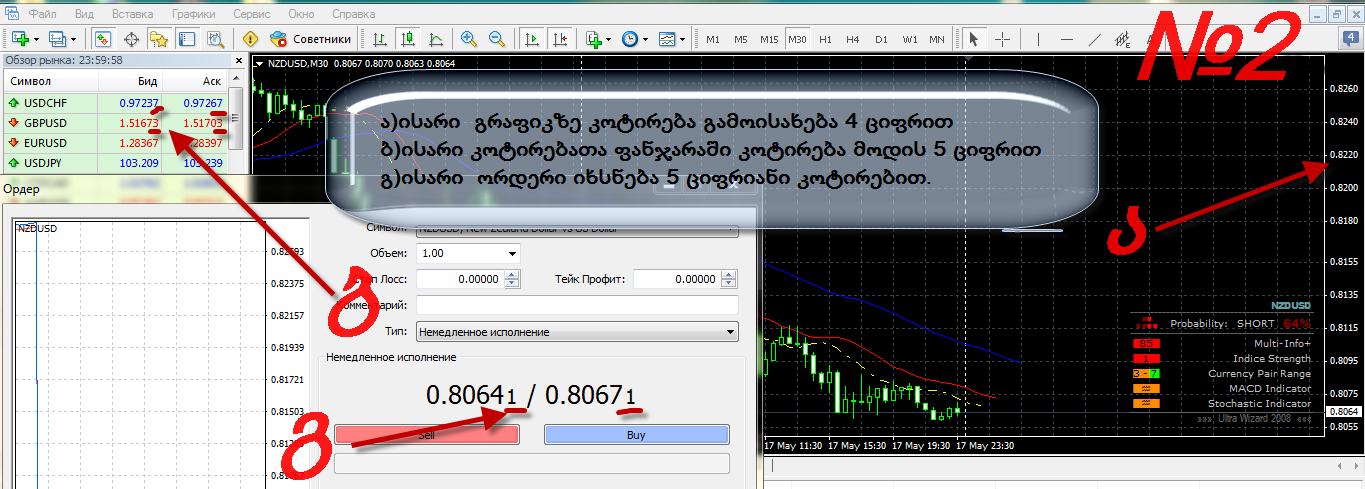Open the chart templates dropdown arrow
Image resolution: width=1365 pixels, height=489 pixels.
tap(682, 39)
